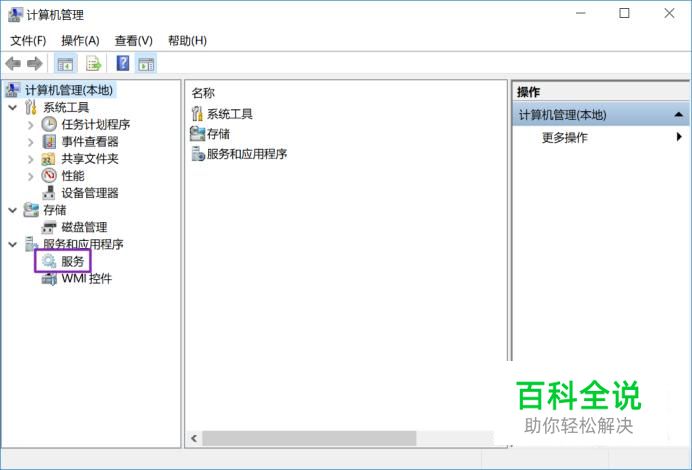Collapse the 存储 tree node

pos(12,210)
